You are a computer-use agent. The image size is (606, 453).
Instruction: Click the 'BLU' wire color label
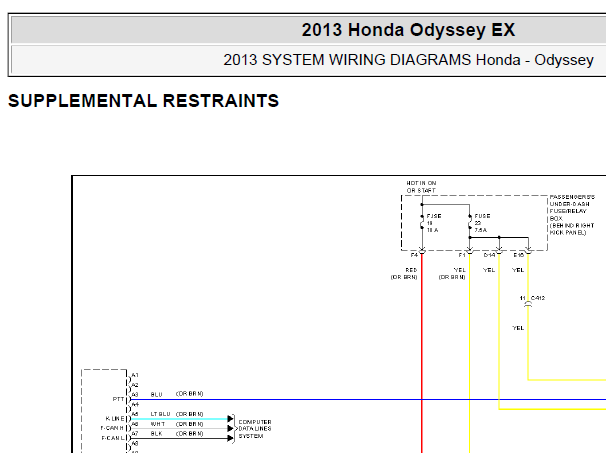coord(157,395)
